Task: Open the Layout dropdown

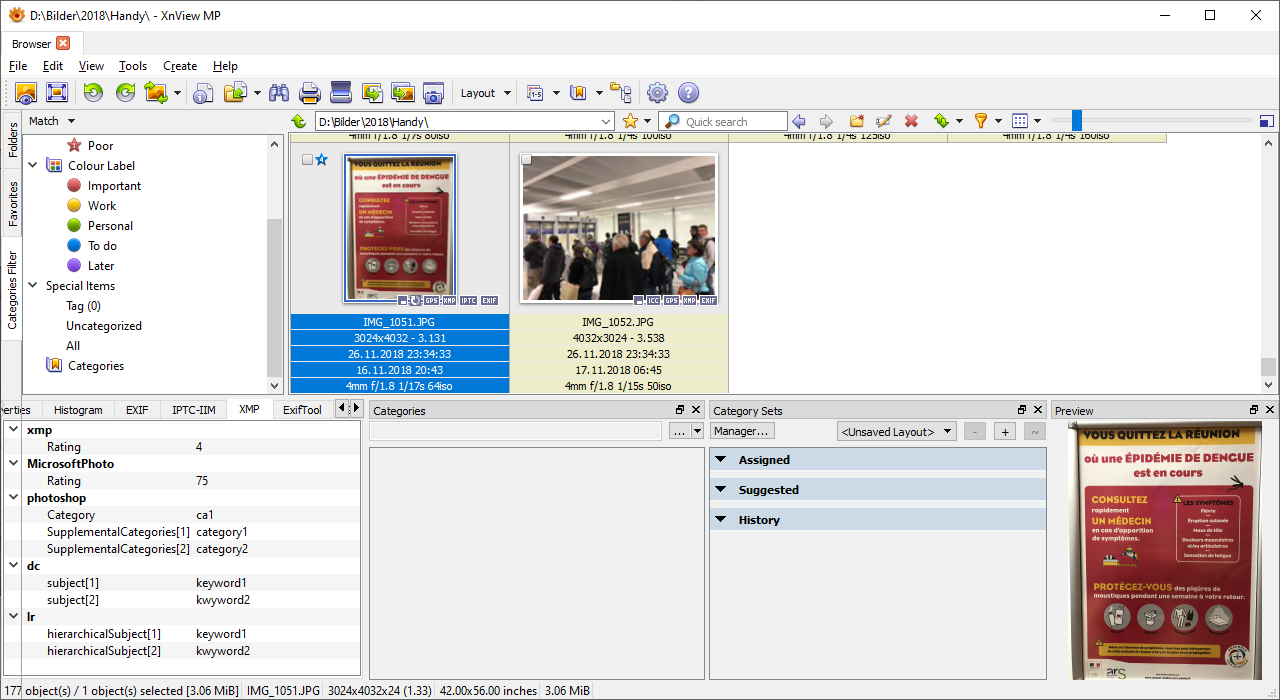Action: coord(485,93)
